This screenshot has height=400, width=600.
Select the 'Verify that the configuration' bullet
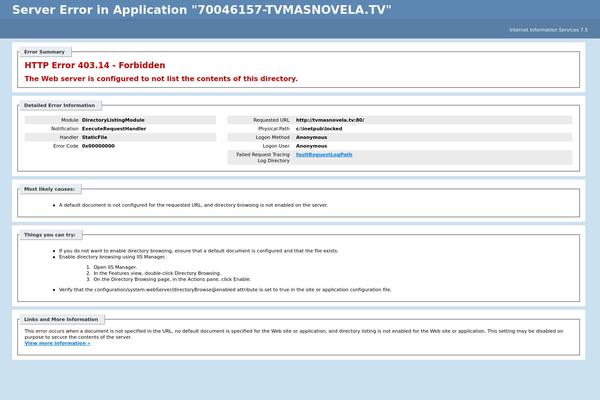(x=225, y=290)
